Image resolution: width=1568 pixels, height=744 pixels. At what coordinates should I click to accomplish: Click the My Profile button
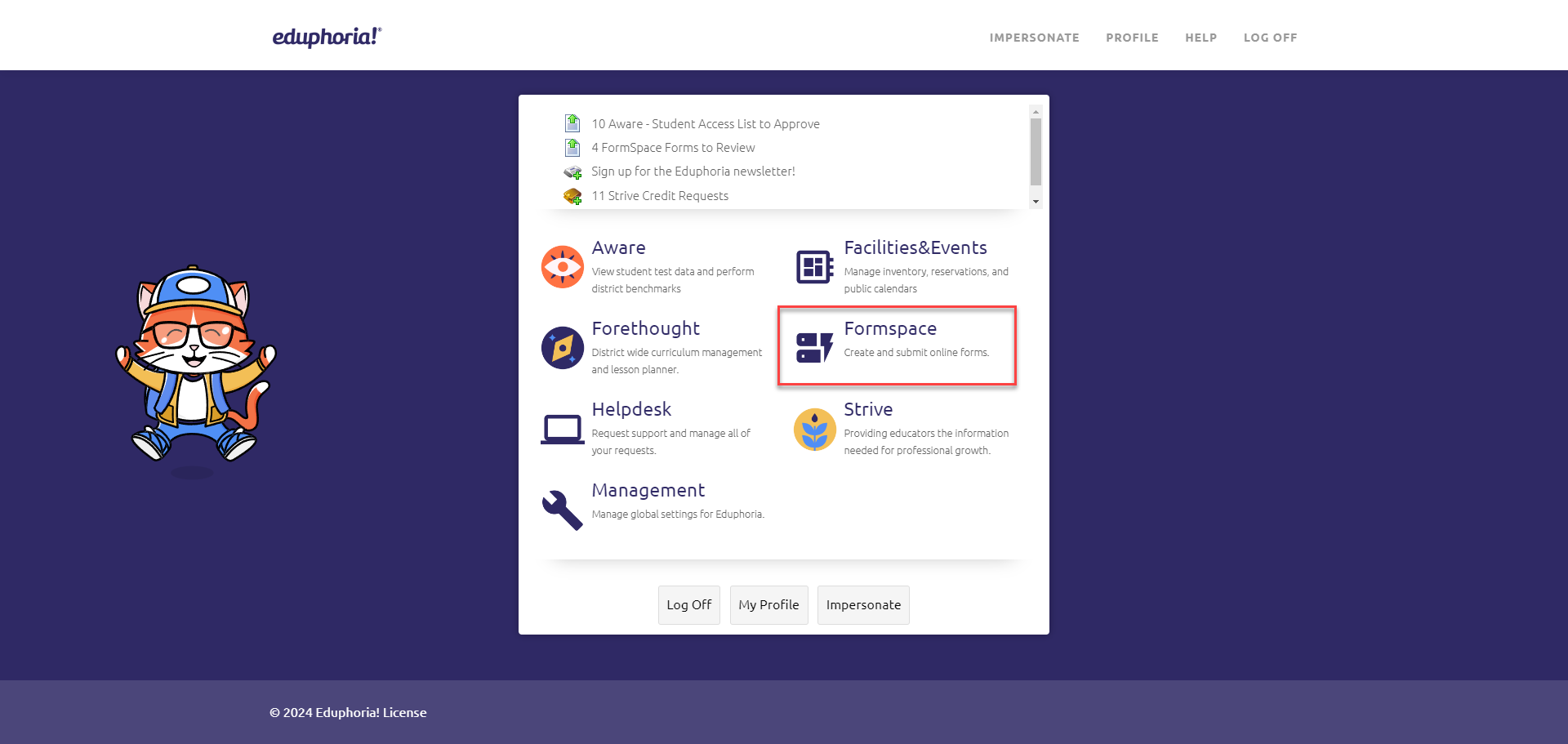(768, 604)
